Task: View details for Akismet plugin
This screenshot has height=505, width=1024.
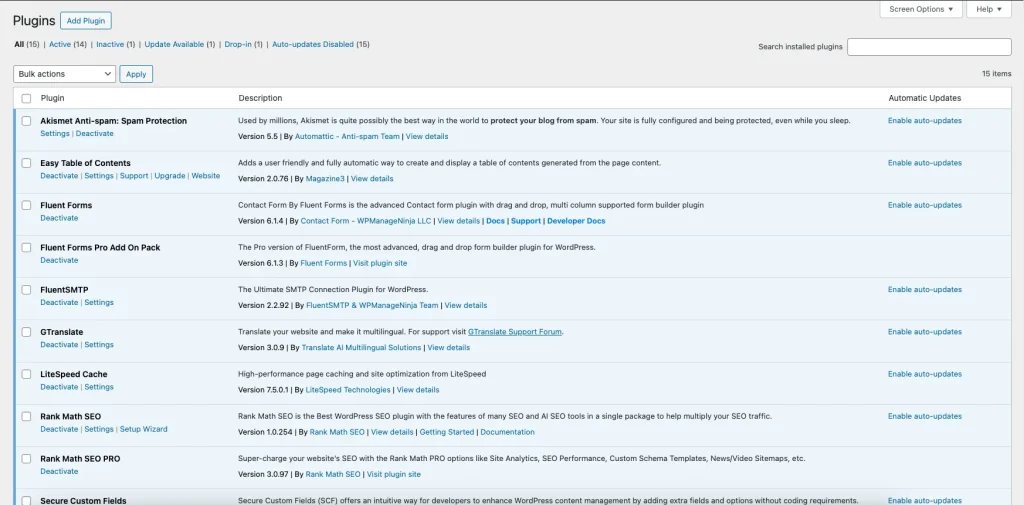Action: 427,137
